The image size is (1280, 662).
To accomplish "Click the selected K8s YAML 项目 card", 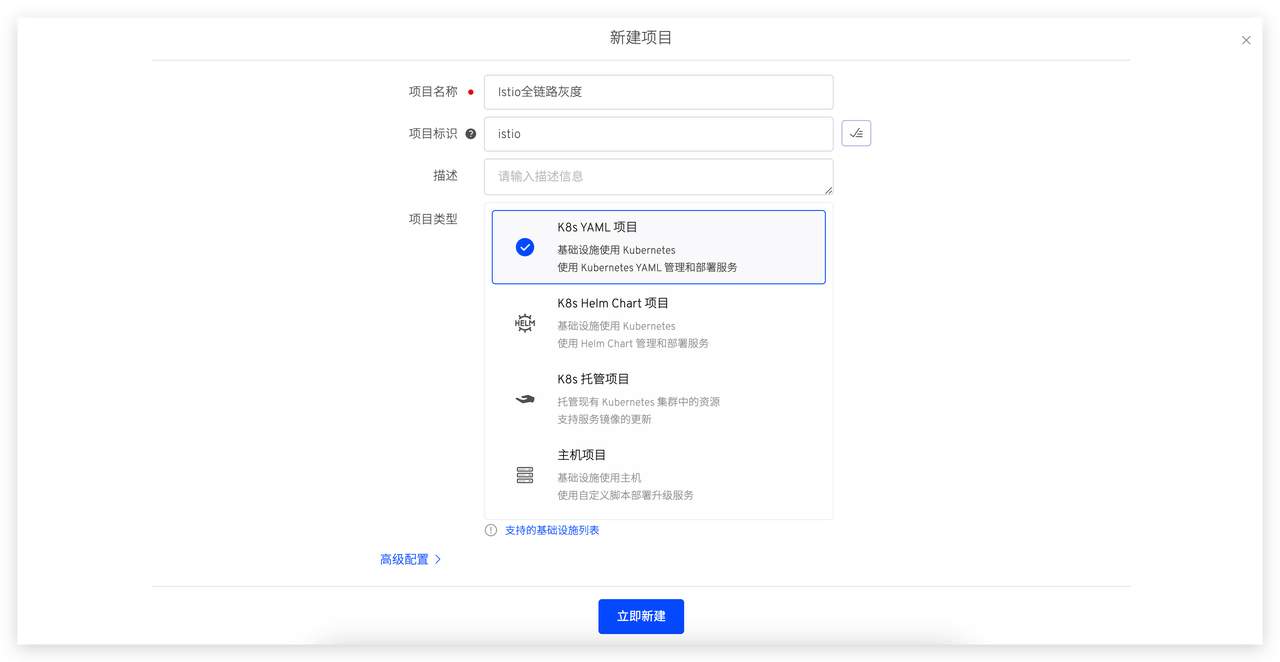I will pyautogui.click(x=658, y=246).
